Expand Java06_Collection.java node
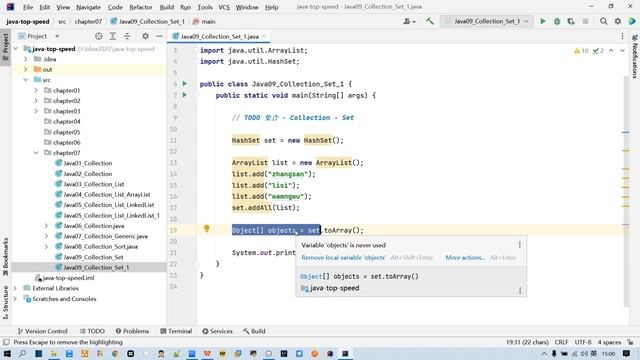The image size is (640, 360). [46, 226]
